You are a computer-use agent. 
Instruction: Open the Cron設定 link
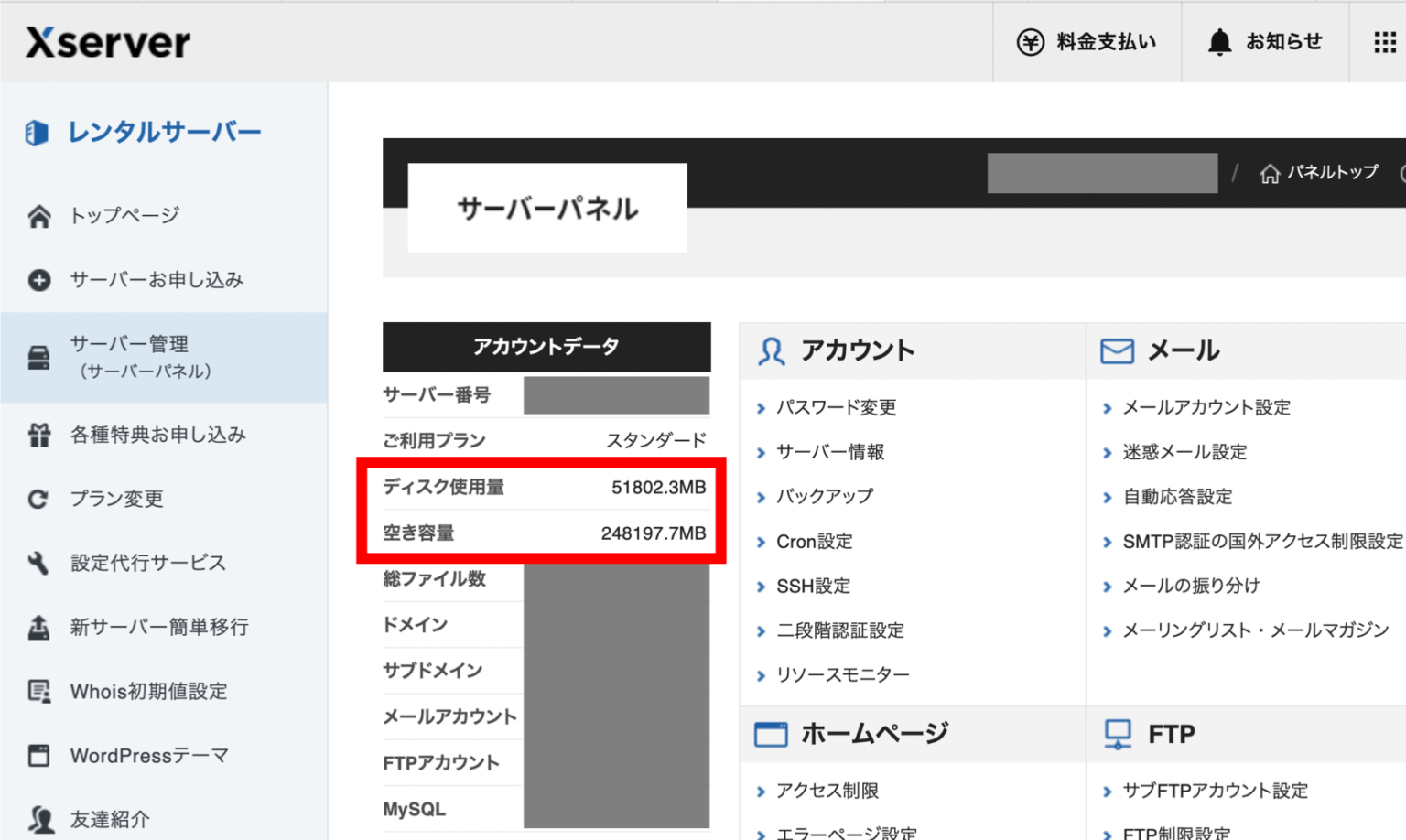click(815, 541)
